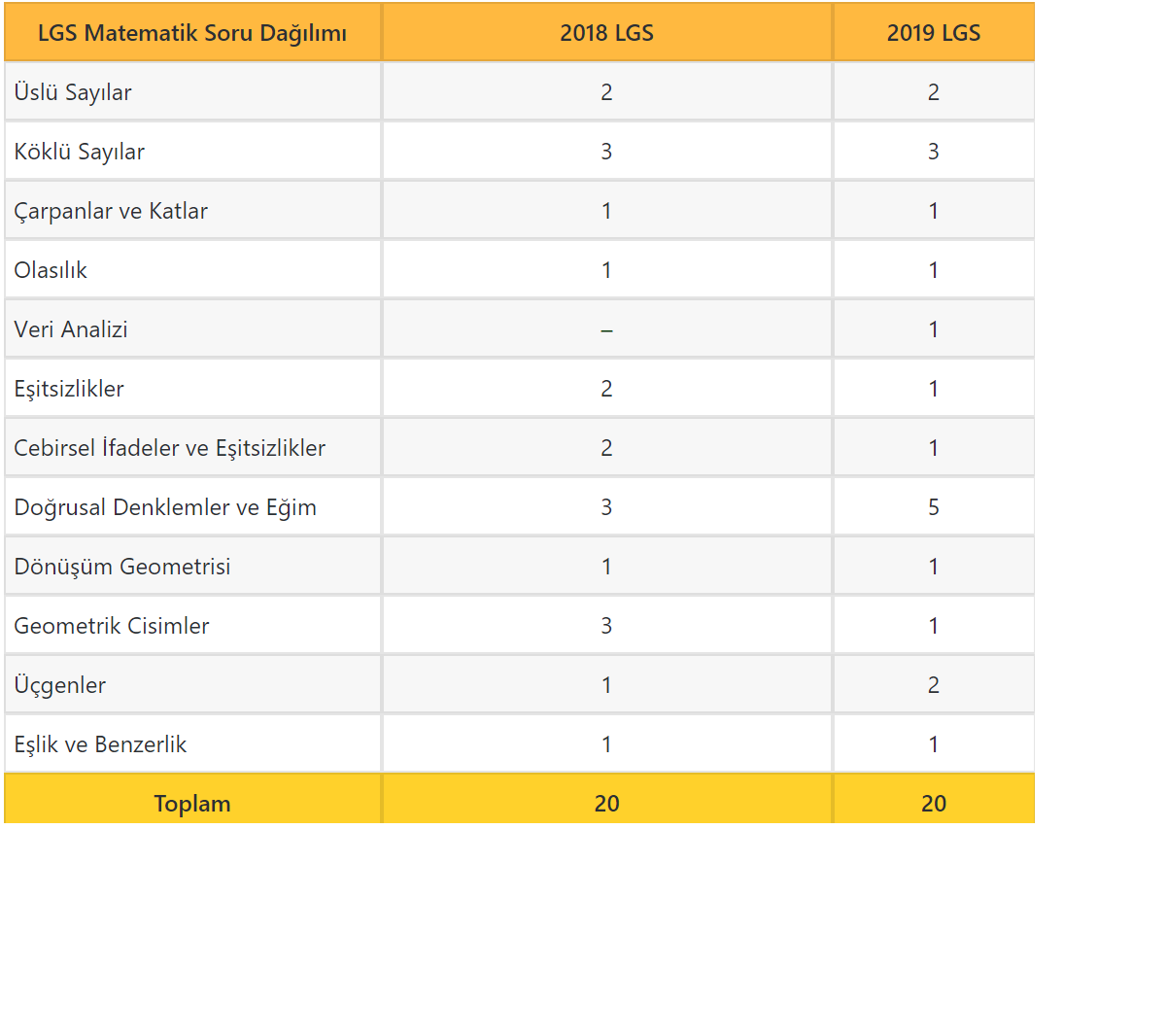
Task: Select 2018 value 2 for Cebirsel İfadeler
Action: pos(607,448)
